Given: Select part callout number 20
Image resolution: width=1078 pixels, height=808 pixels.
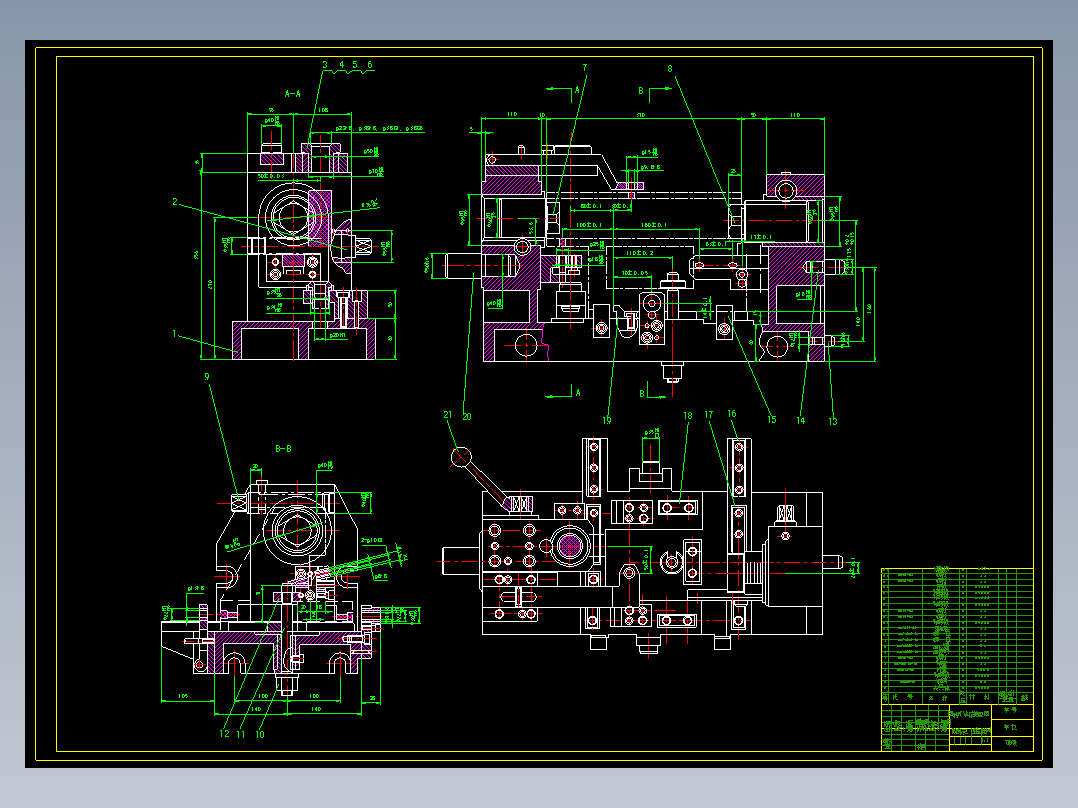Looking at the screenshot, I should (467, 417).
